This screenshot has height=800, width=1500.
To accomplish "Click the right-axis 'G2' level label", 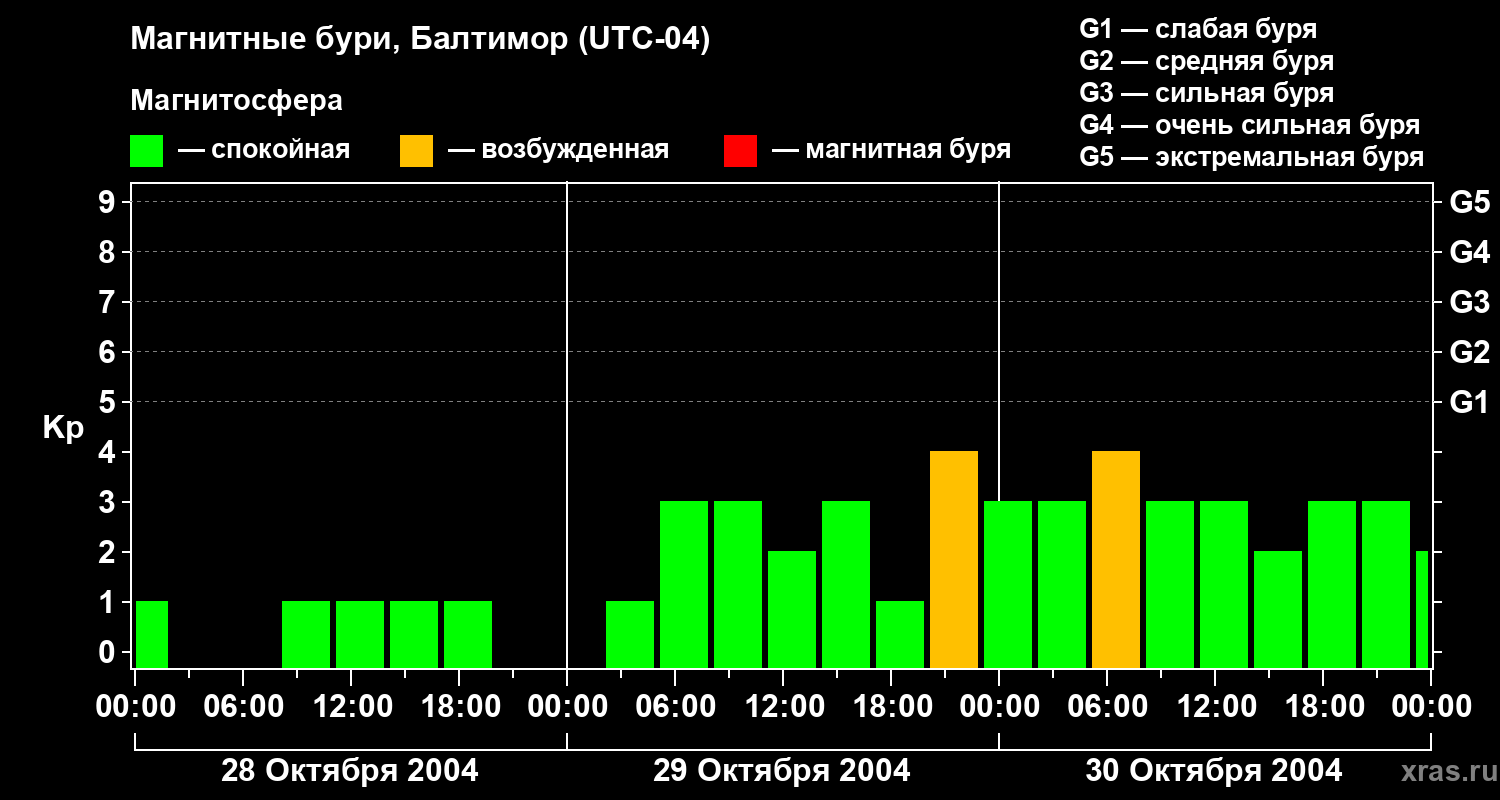I will (1469, 352).
